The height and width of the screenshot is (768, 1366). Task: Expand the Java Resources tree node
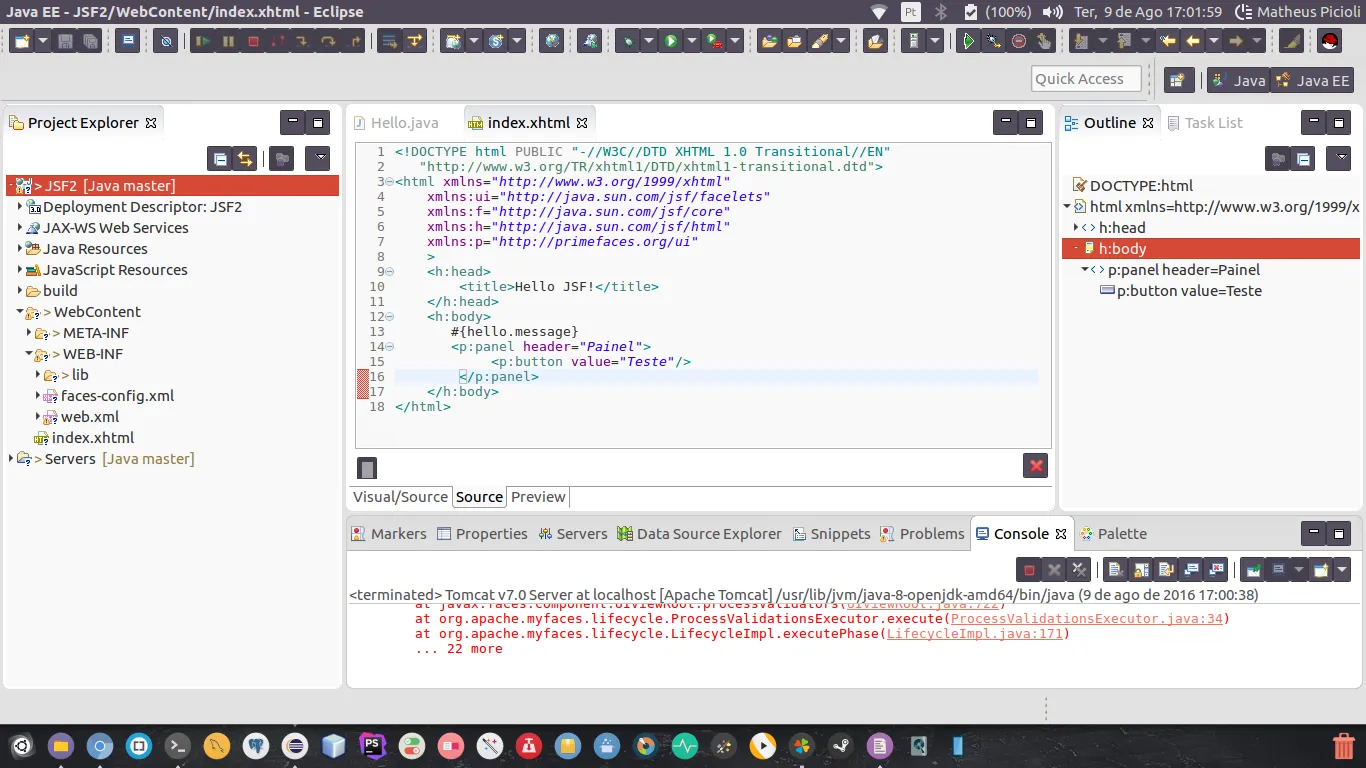pyautogui.click(x=20, y=249)
